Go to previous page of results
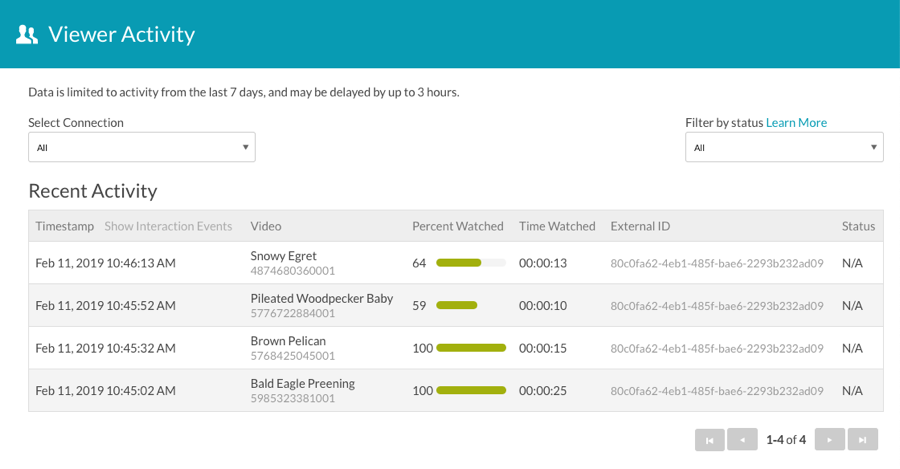The width and height of the screenshot is (900, 469). tap(742, 440)
